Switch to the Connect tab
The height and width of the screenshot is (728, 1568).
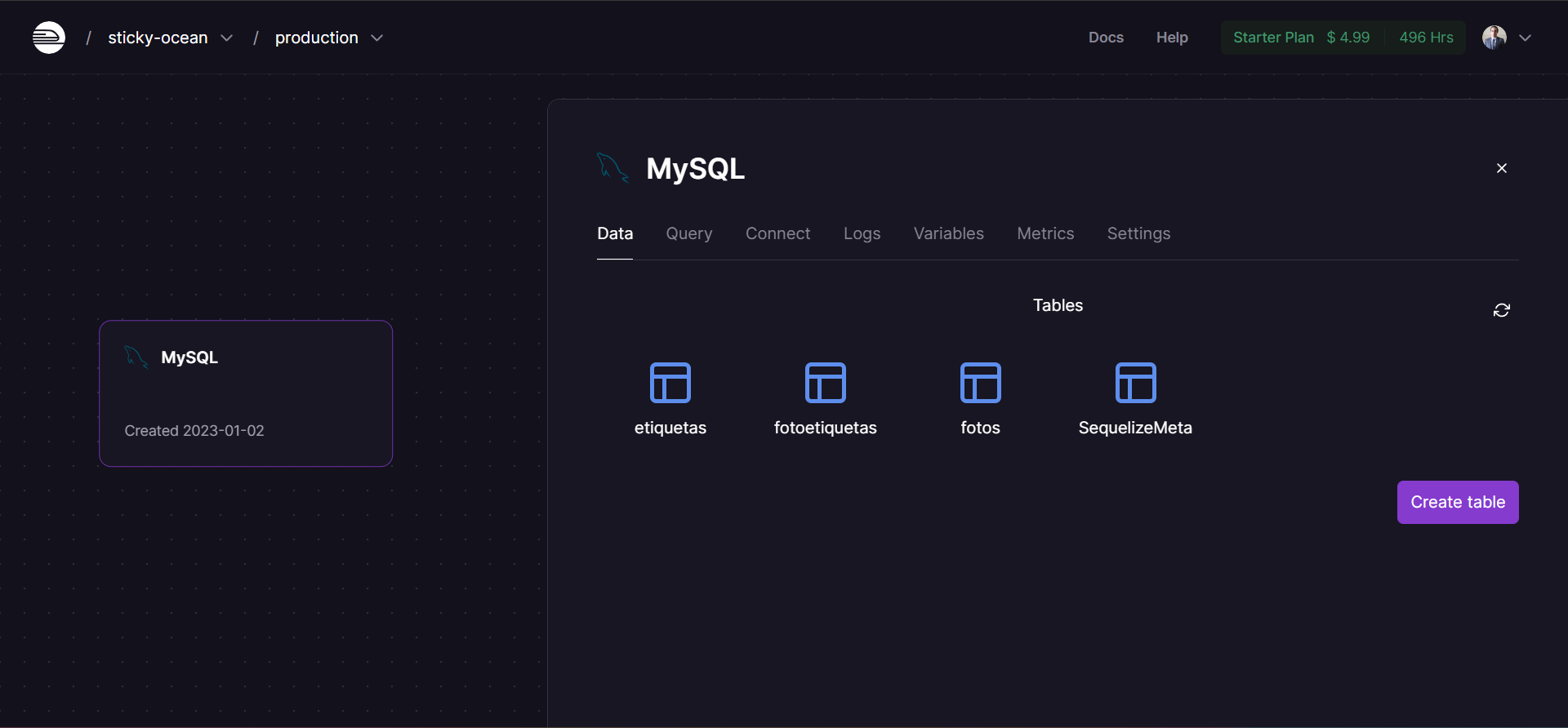pyautogui.click(x=778, y=233)
